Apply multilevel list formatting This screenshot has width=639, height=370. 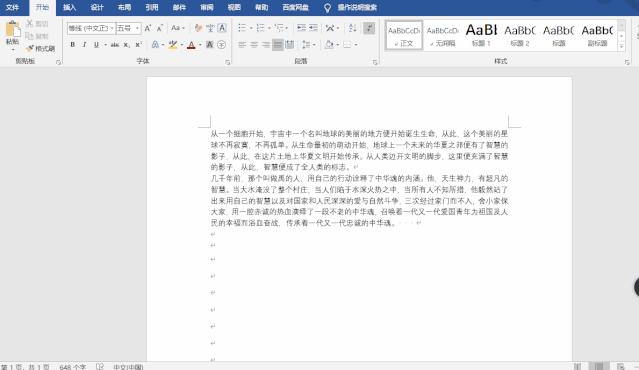point(279,28)
